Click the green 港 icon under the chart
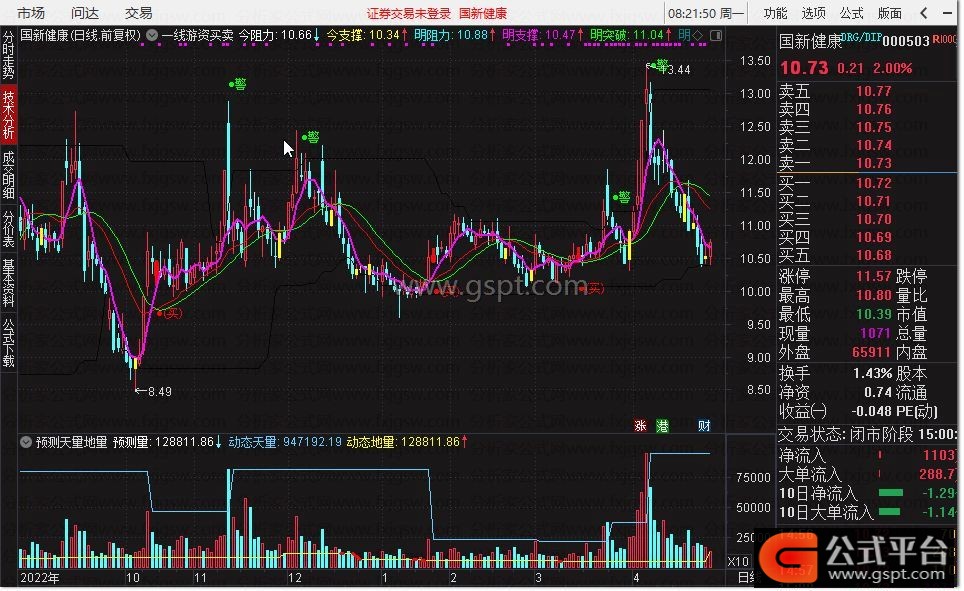Screen dimensions: 964x591 tap(662, 426)
